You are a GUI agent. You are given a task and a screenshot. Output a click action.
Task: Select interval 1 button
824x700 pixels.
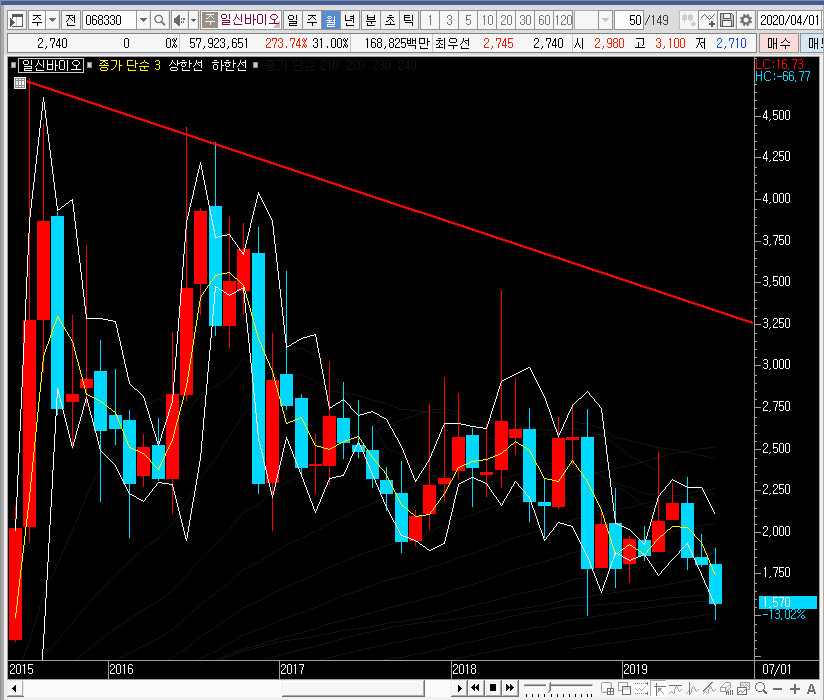pyautogui.click(x=430, y=20)
